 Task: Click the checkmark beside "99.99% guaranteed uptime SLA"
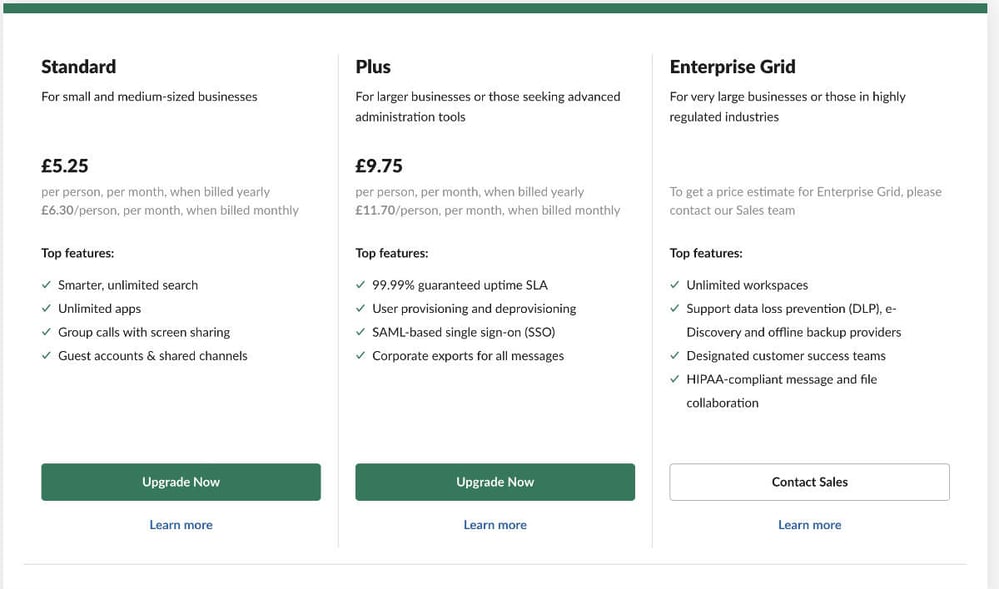click(361, 285)
